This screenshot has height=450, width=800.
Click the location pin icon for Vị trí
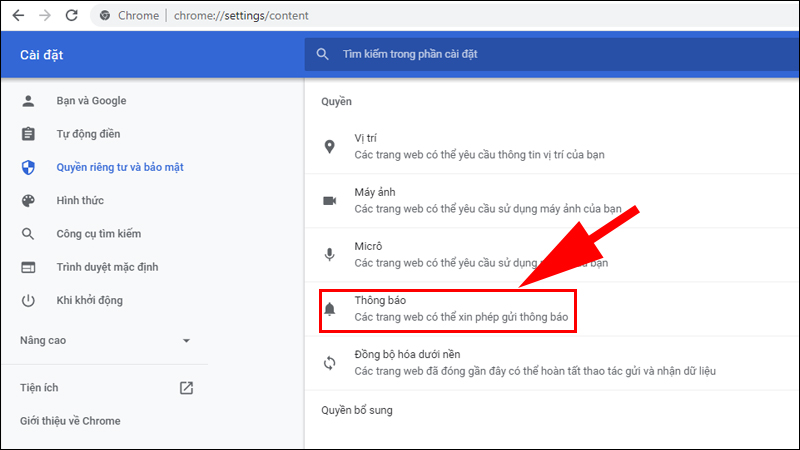pos(330,147)
